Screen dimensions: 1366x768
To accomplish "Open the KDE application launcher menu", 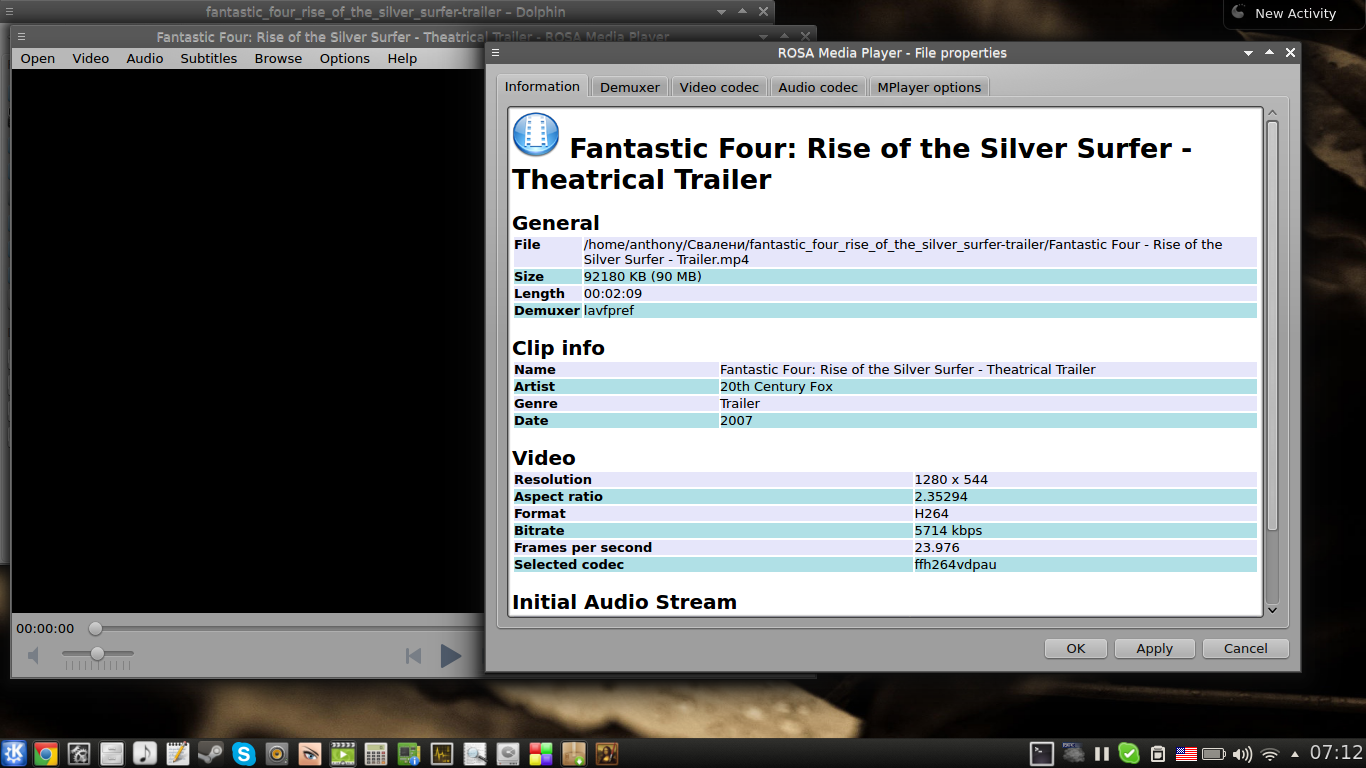I will [14, 753].
